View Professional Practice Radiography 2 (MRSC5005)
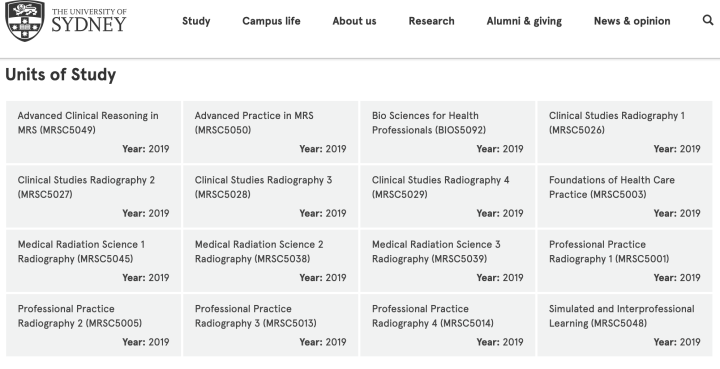Viewport: 720px width, 369px height. click(93, 325)
